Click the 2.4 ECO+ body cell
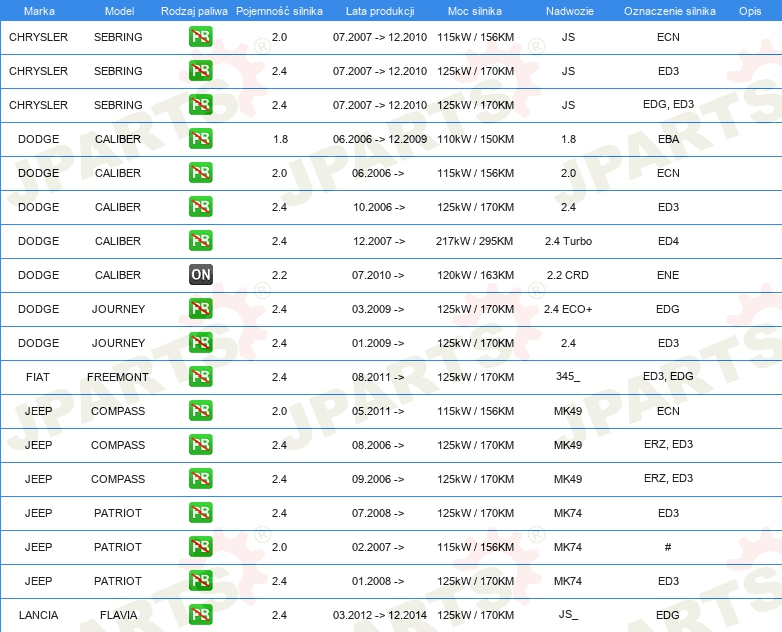This screenshot has height=632, width=782. pyautogui.click(x=568, y=309)
